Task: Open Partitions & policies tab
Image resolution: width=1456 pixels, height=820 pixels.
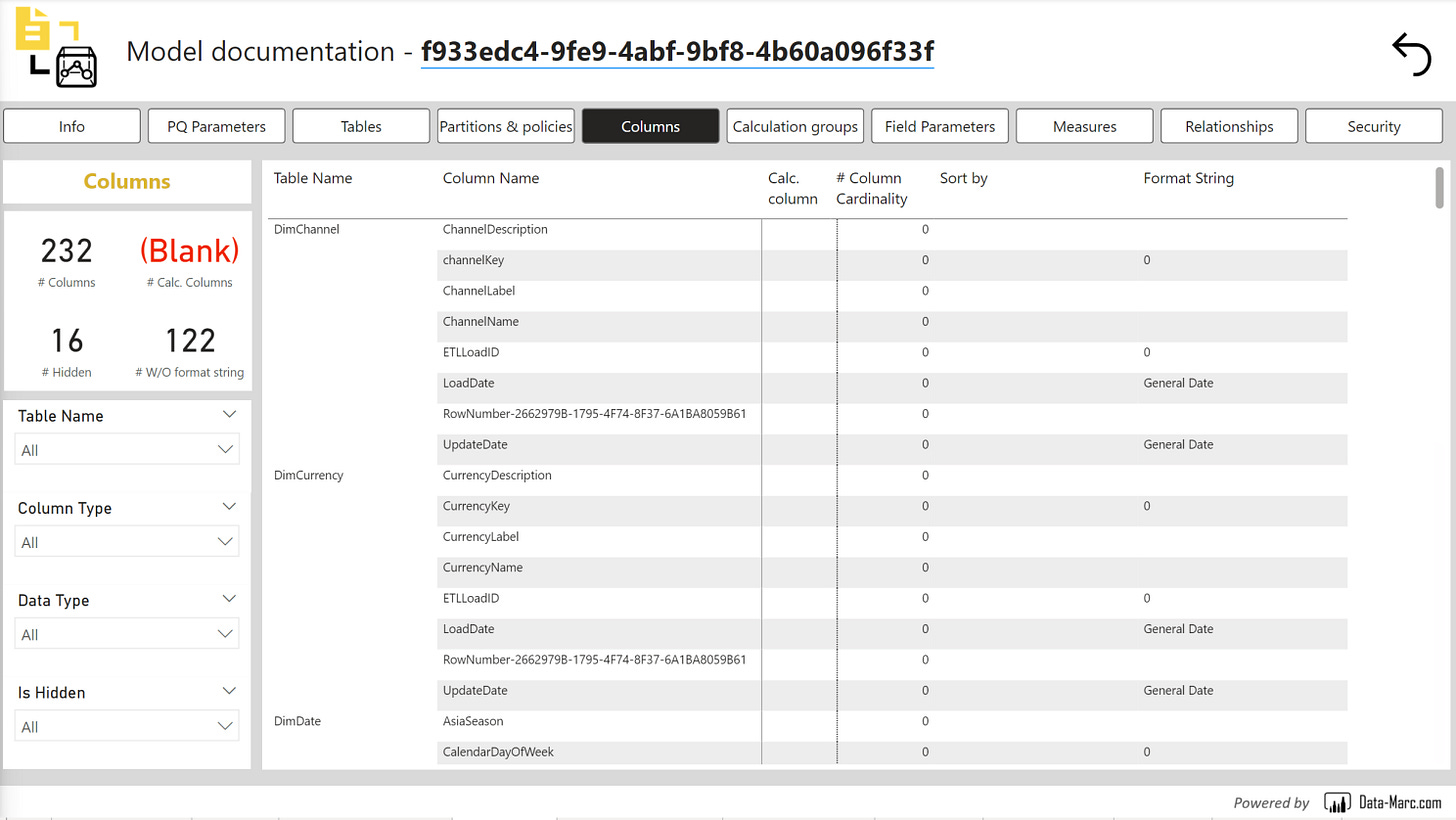Action: tap(506, 126)
